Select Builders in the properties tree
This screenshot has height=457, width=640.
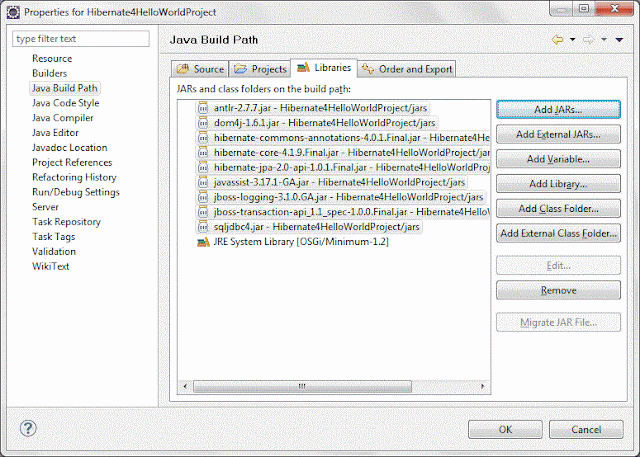(x=49, y=73)
